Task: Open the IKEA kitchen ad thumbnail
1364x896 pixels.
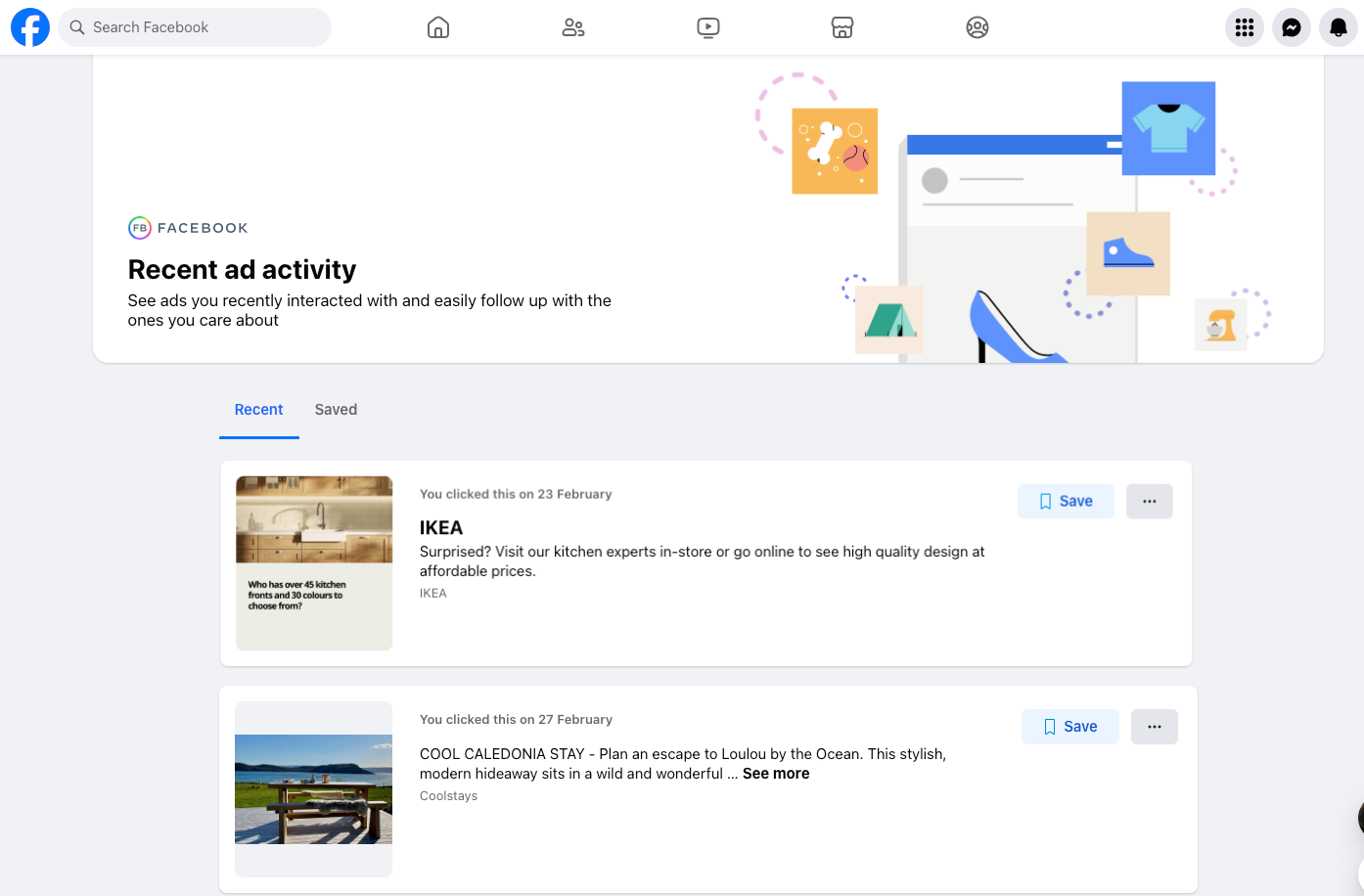Action: [x=314, y=563]
